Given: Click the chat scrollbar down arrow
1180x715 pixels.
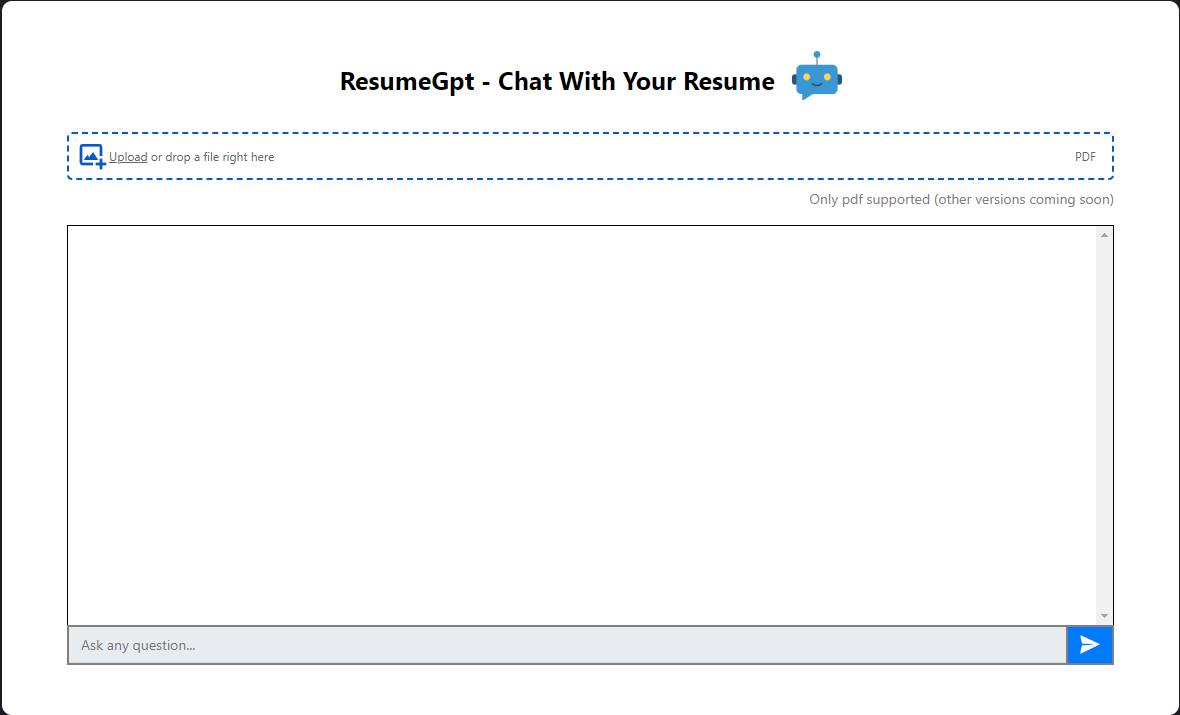Looking at the screenshot, I should click(1104, 615).
